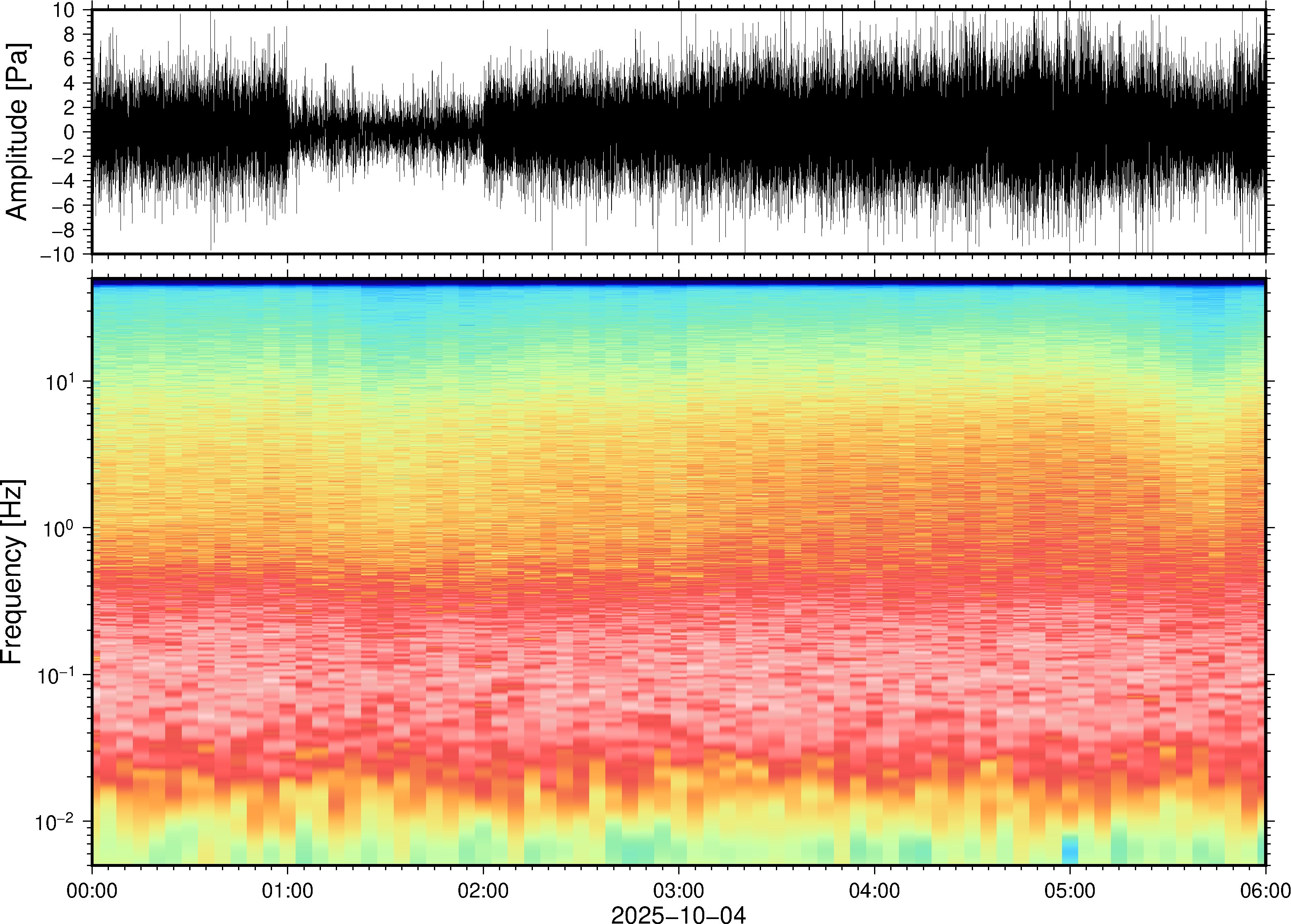Click the 01:00 time axis label
The height and width of the screenshot is (924, 1291).
[x=287, y=890]
